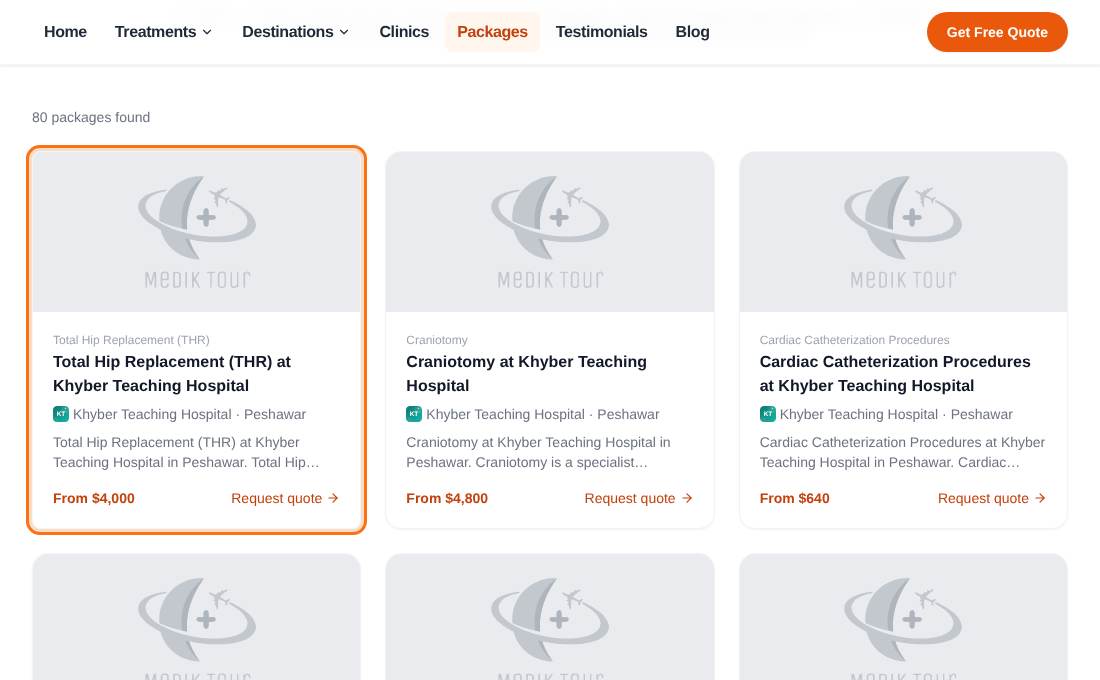Click Total Hip Replacement card description text
Screen dimensions: 1100x680
(187, 453)
